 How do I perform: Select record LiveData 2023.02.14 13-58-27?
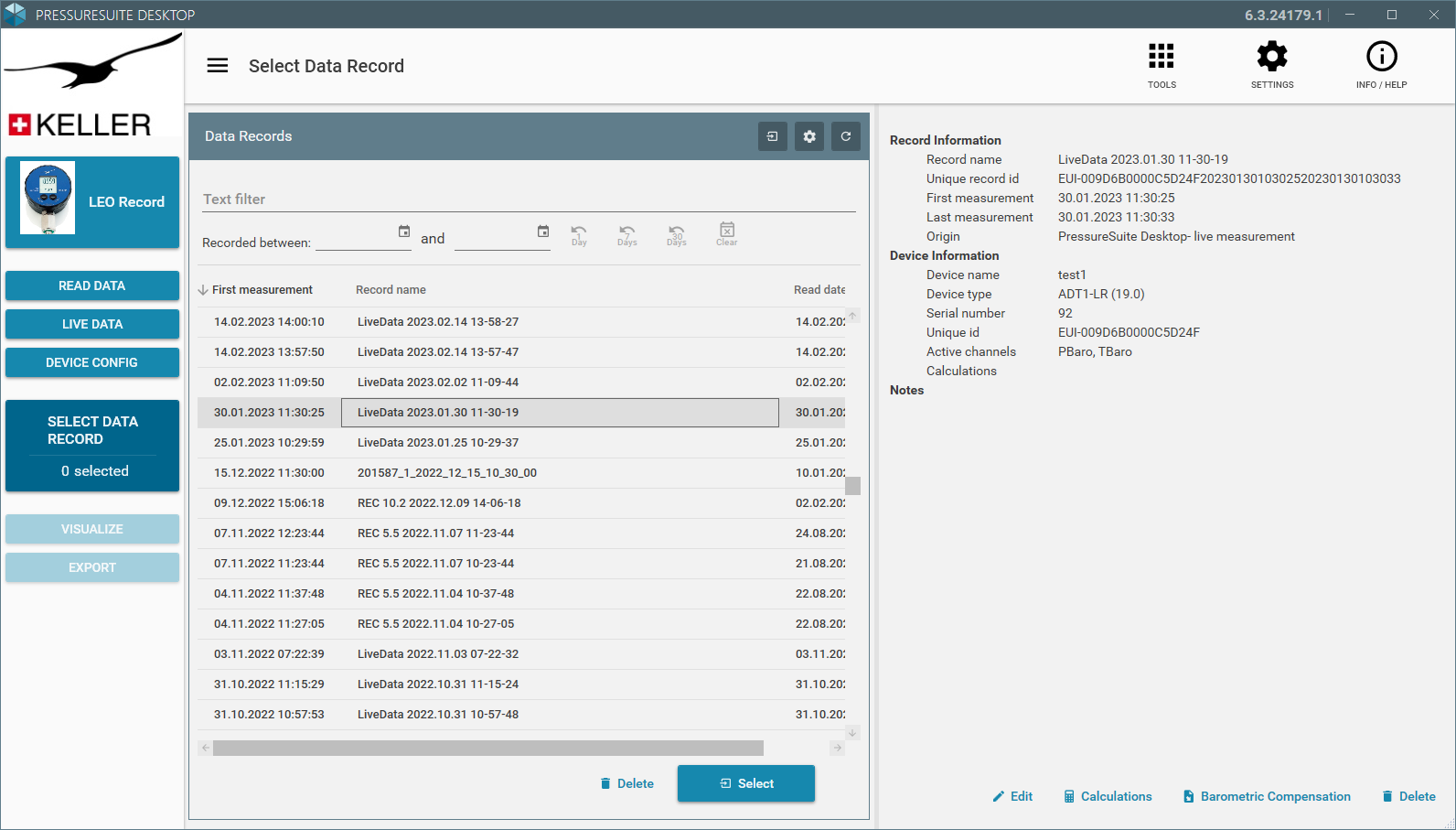coord(521,322)
